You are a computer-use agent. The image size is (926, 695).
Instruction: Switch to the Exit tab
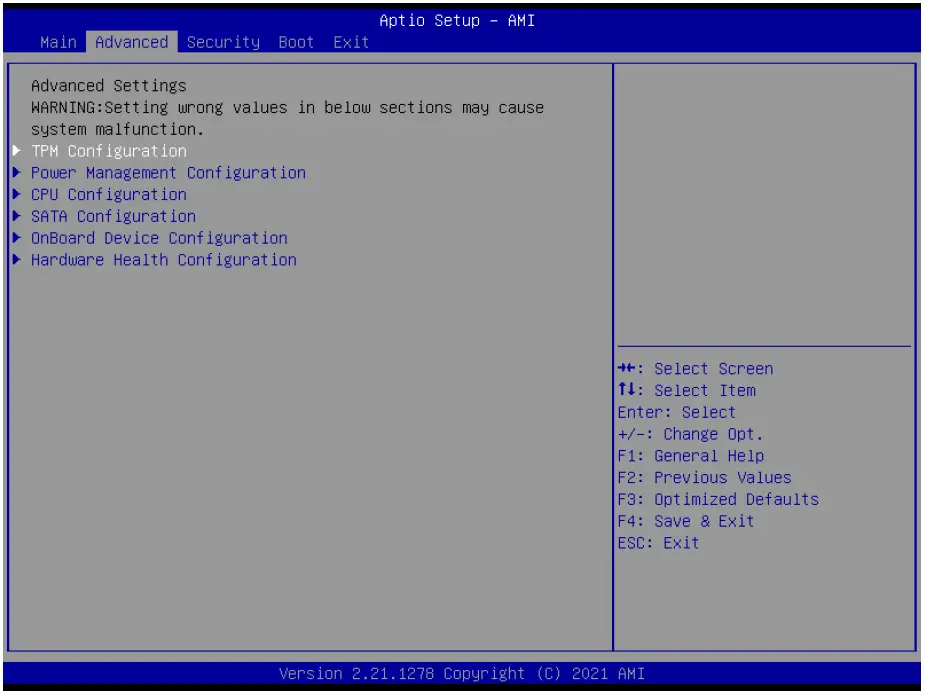point(349,42)
